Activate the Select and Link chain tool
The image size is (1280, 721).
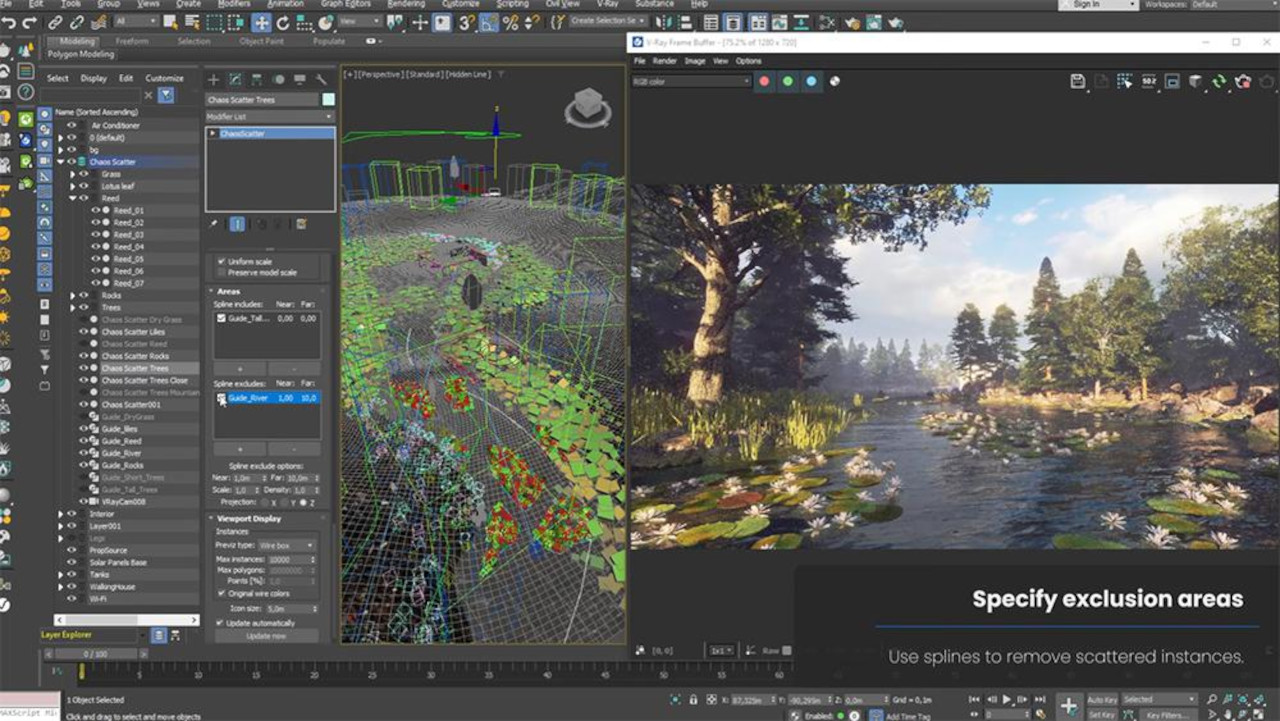click(x=56, y=22)
